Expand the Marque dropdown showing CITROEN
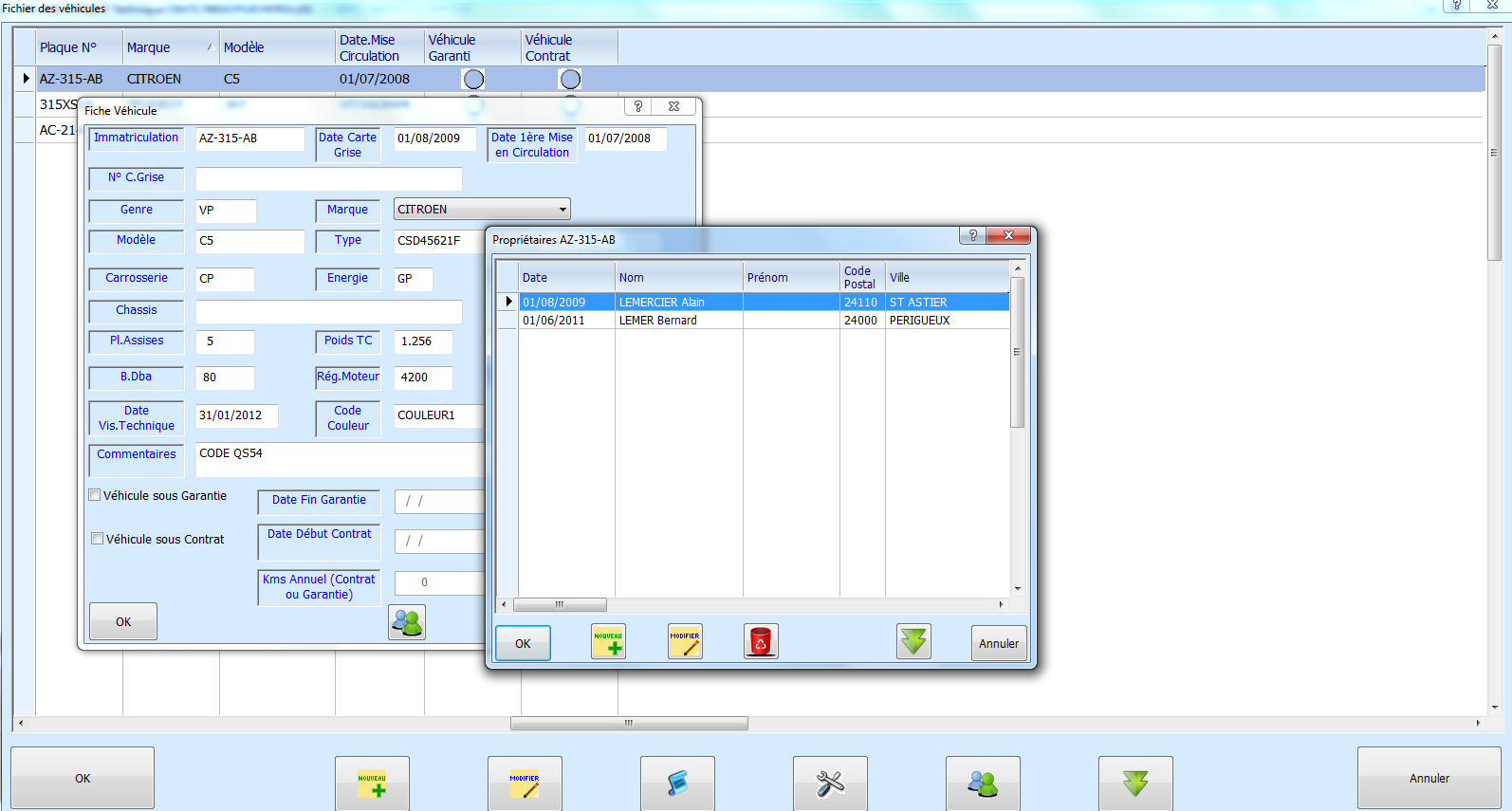The height and width of the screenshot is (811, 1512). pos(562,210)
